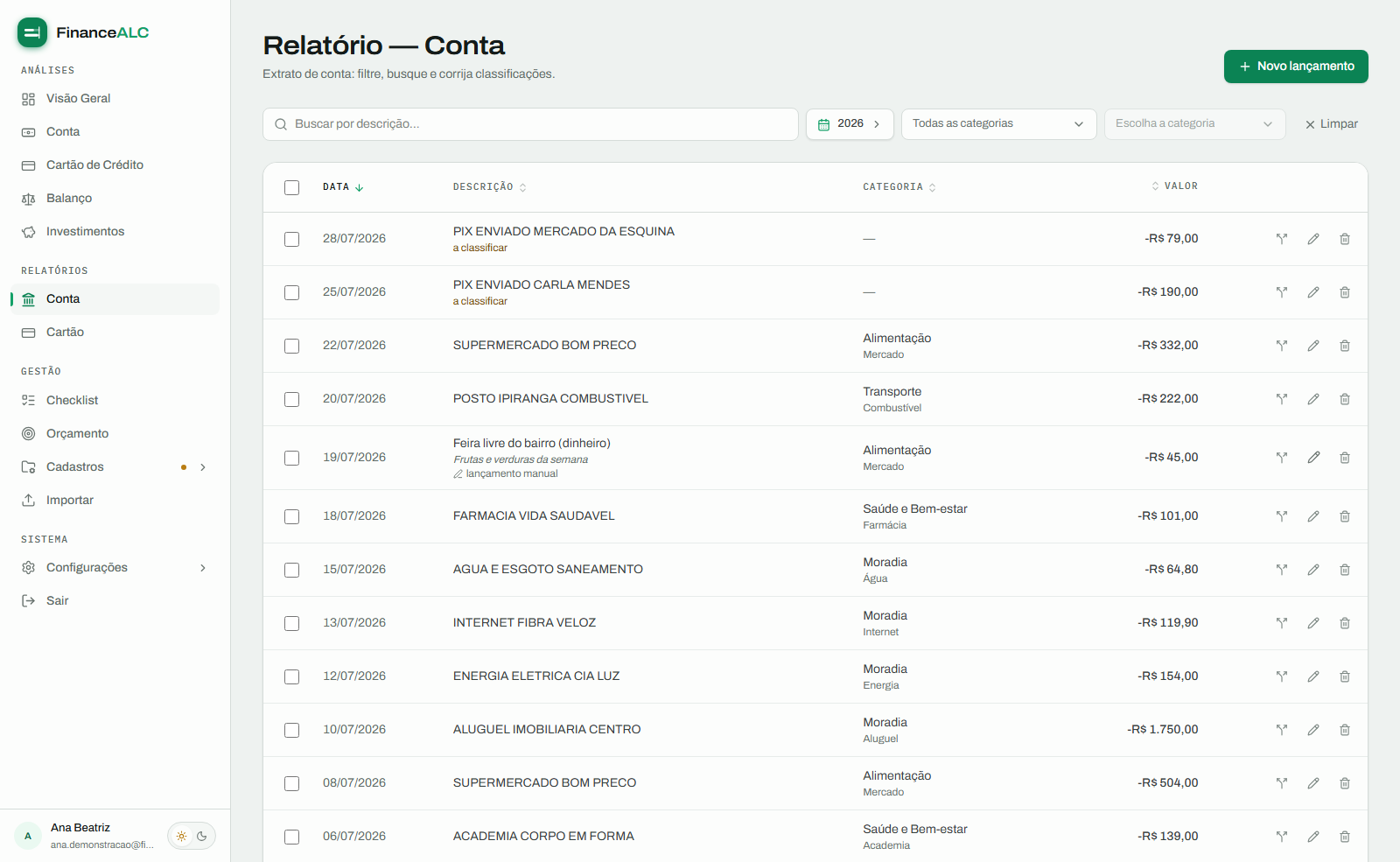Switch to light theme sun icon

pyautogui.click(x=181, y=836)
